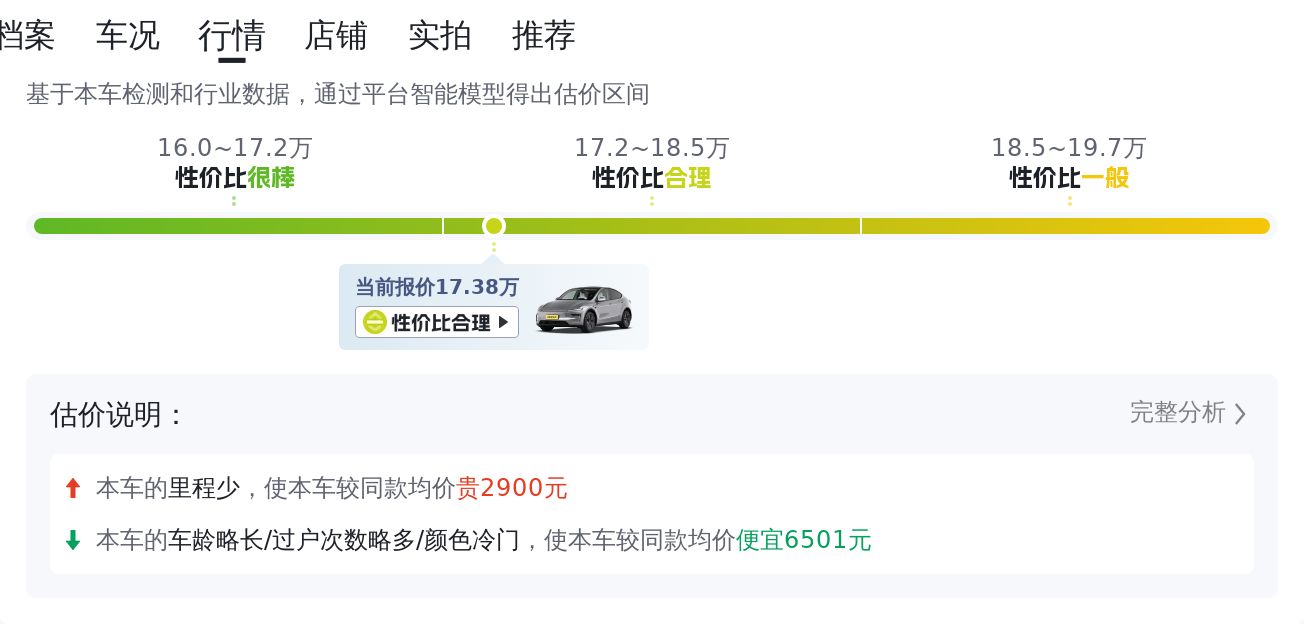Click the 17.2~18.5万 range text
The image size is (1304, 624).
[x=651, y=148]
